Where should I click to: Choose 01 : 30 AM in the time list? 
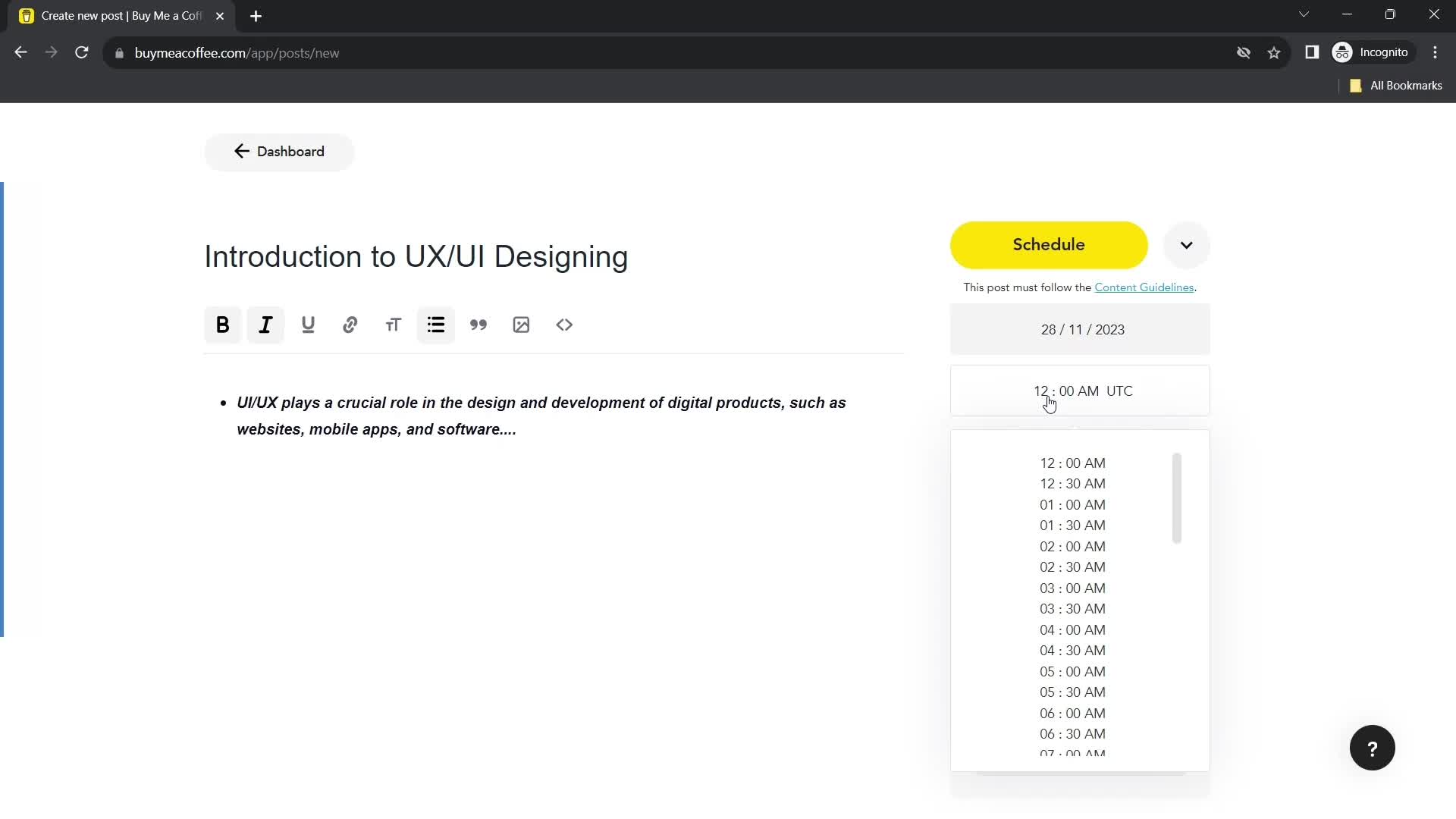pos(1072,526)
